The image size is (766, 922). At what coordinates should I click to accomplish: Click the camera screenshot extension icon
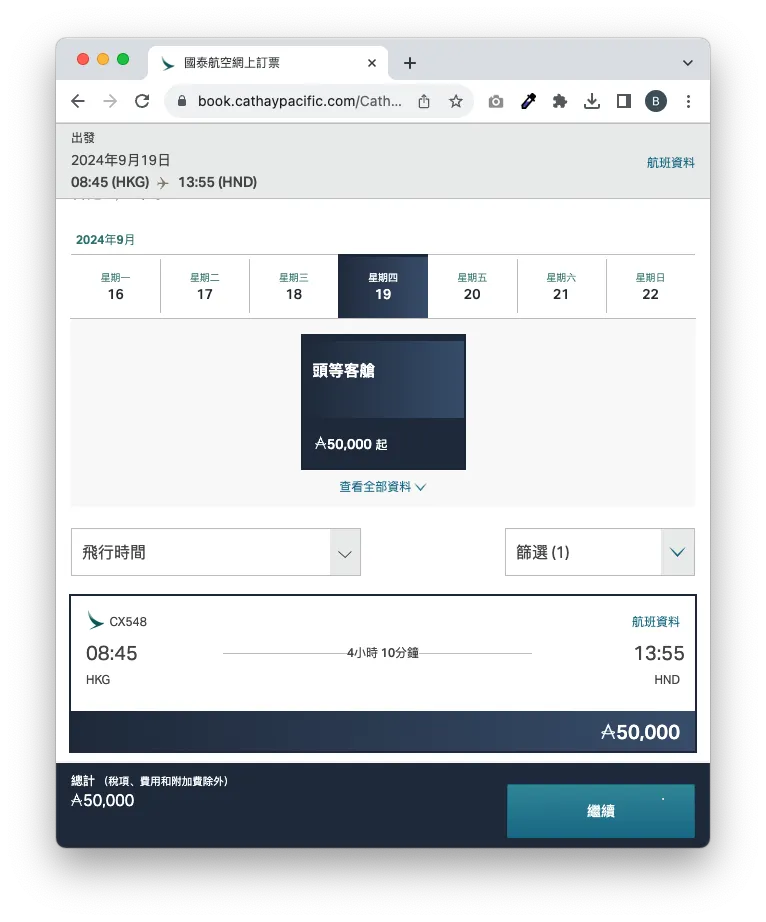pos(496,102)
